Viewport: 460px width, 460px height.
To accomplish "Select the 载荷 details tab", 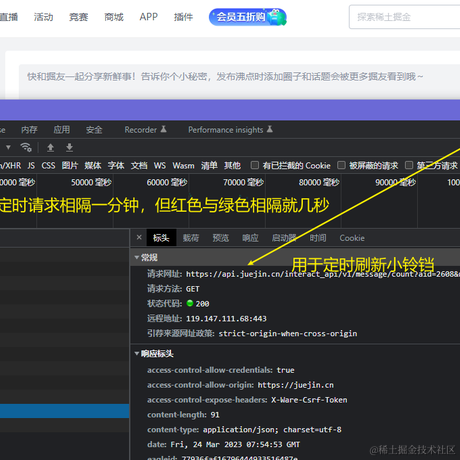I will (x=191, y=238).
